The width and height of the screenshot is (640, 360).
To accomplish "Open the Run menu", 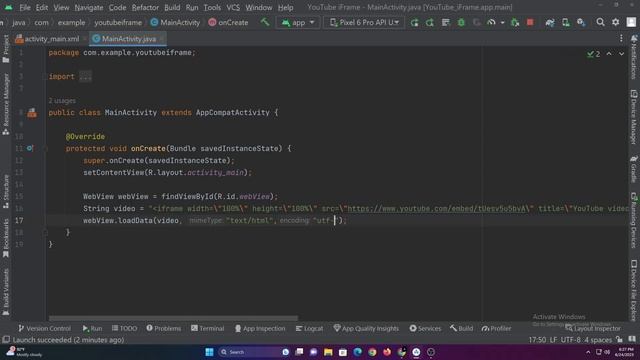I will tap(191, 7).
